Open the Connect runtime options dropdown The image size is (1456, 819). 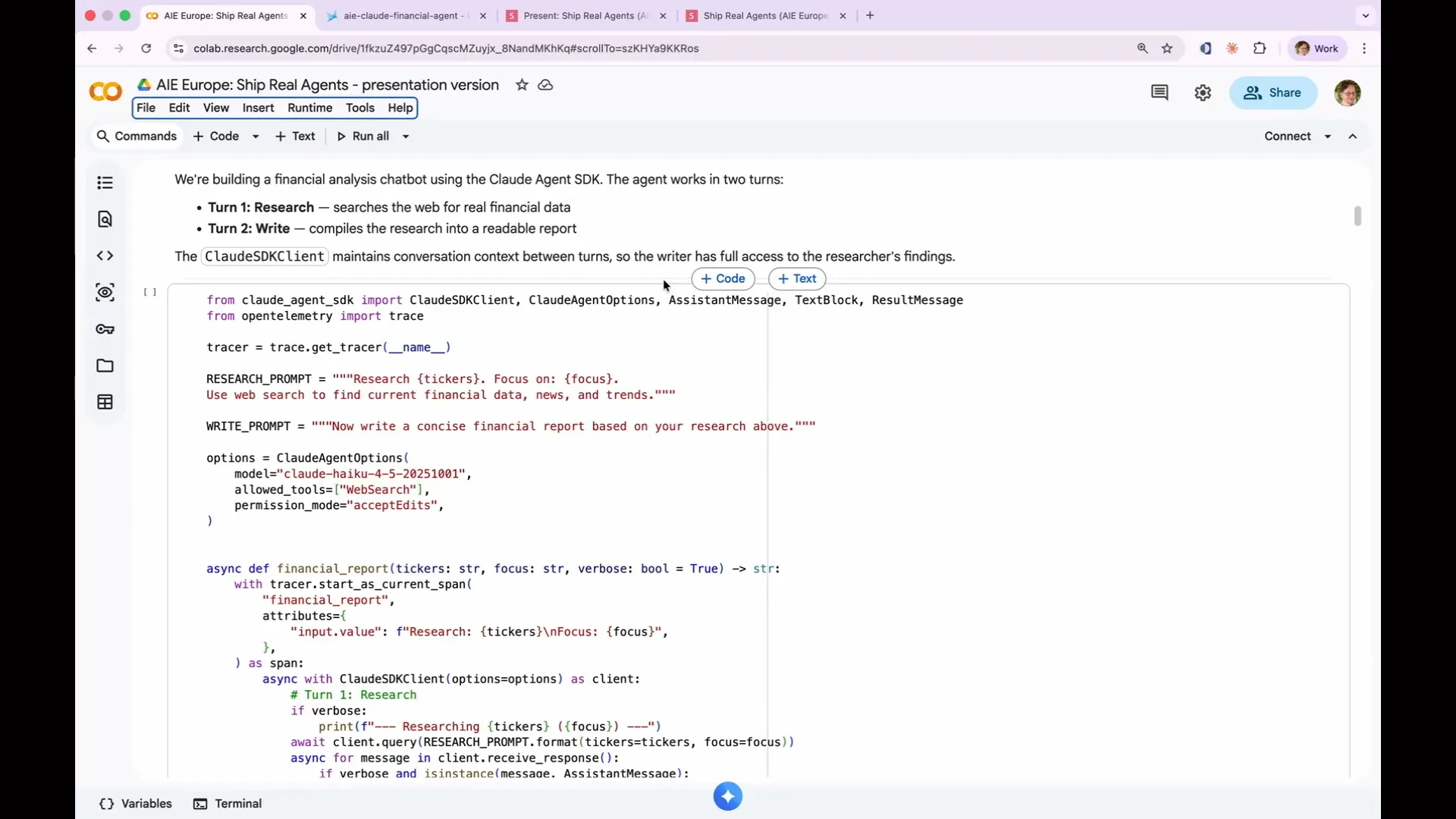tap(1328, 136)
